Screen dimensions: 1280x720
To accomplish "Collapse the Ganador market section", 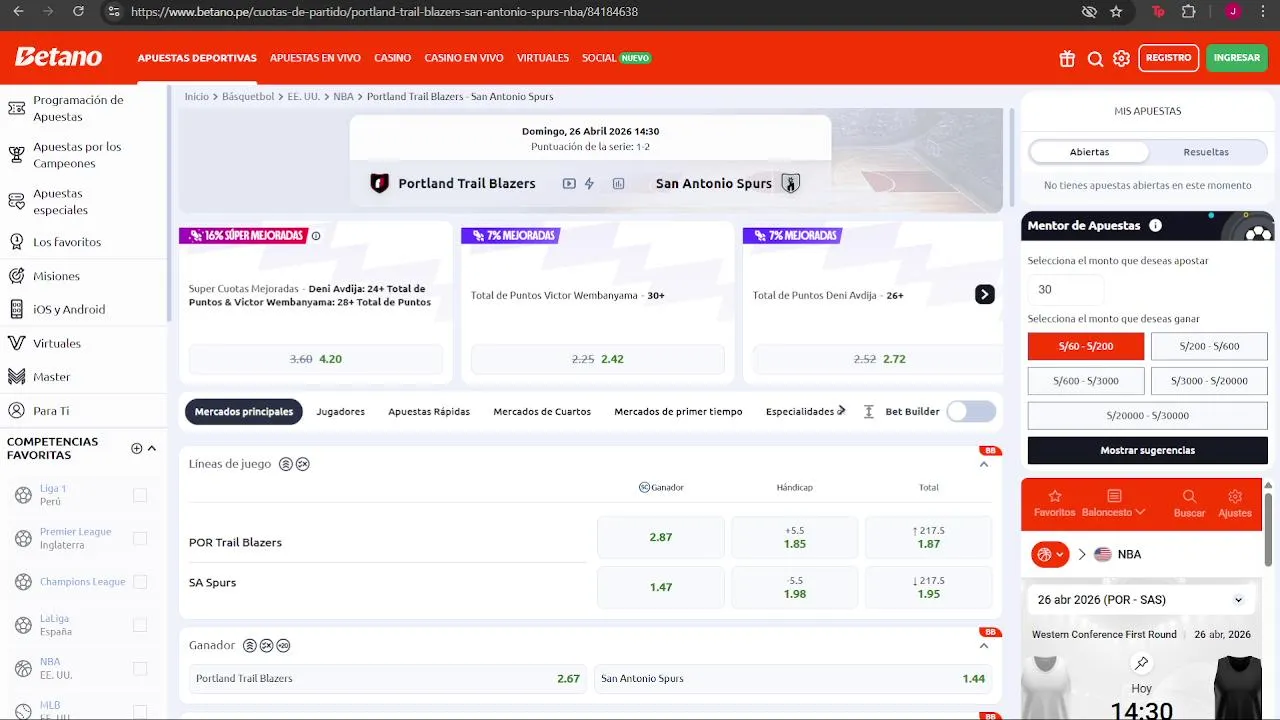I will point(984,646).
